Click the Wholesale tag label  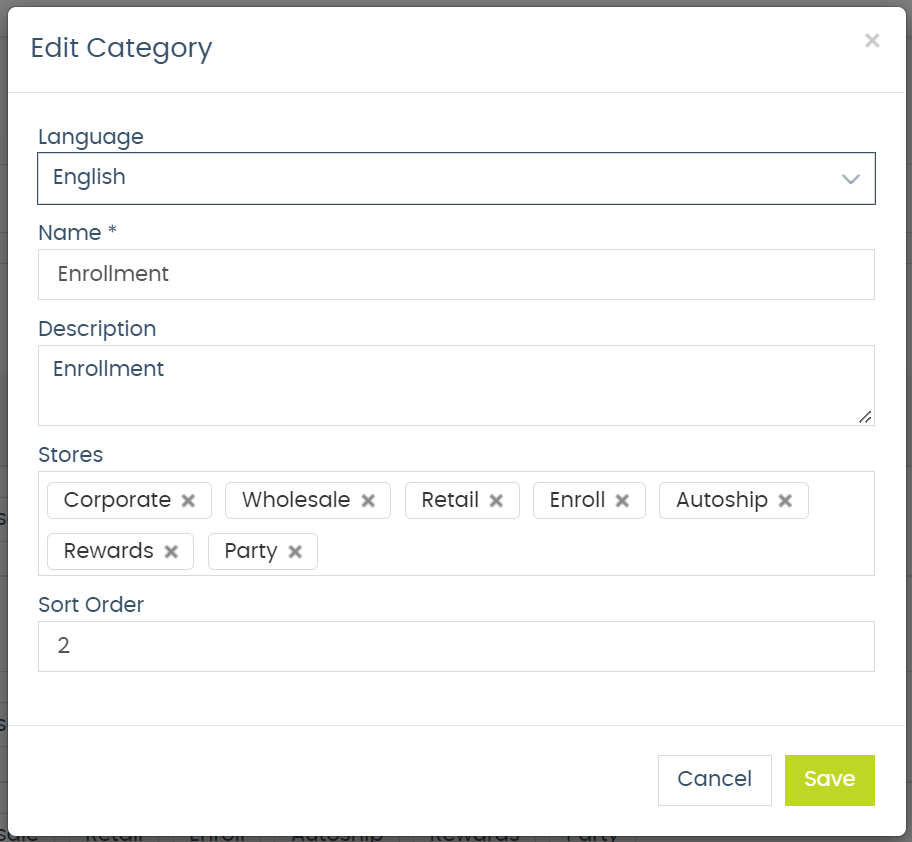pyautogui.click(x=296, y=500)
